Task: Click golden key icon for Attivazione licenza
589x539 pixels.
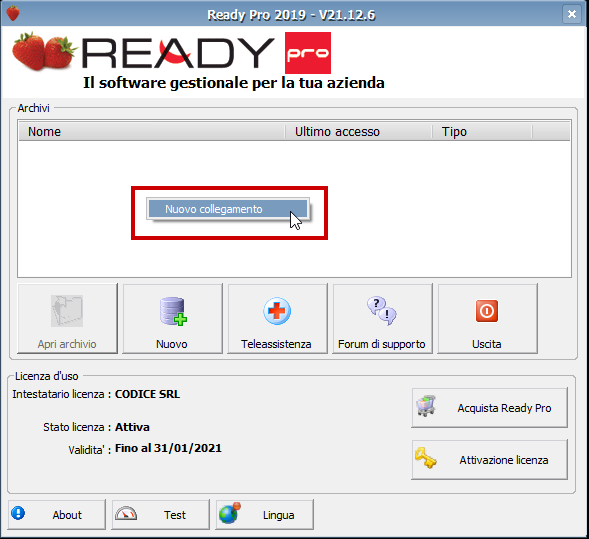Action: [426, 457]
